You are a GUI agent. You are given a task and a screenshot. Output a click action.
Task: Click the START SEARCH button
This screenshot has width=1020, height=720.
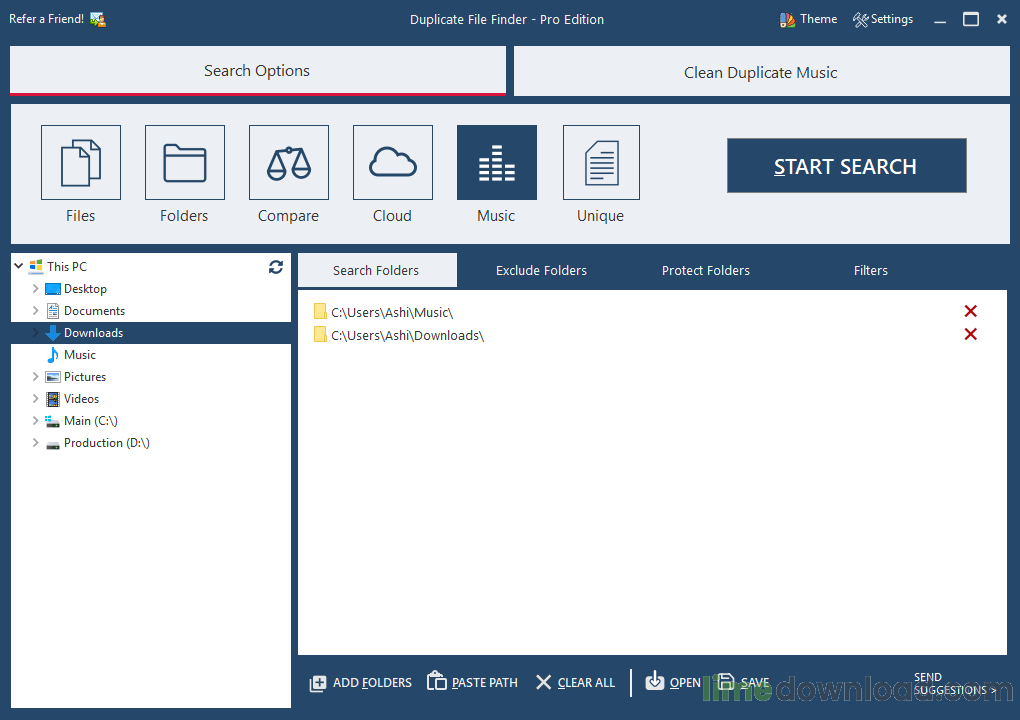coord(846,166)
